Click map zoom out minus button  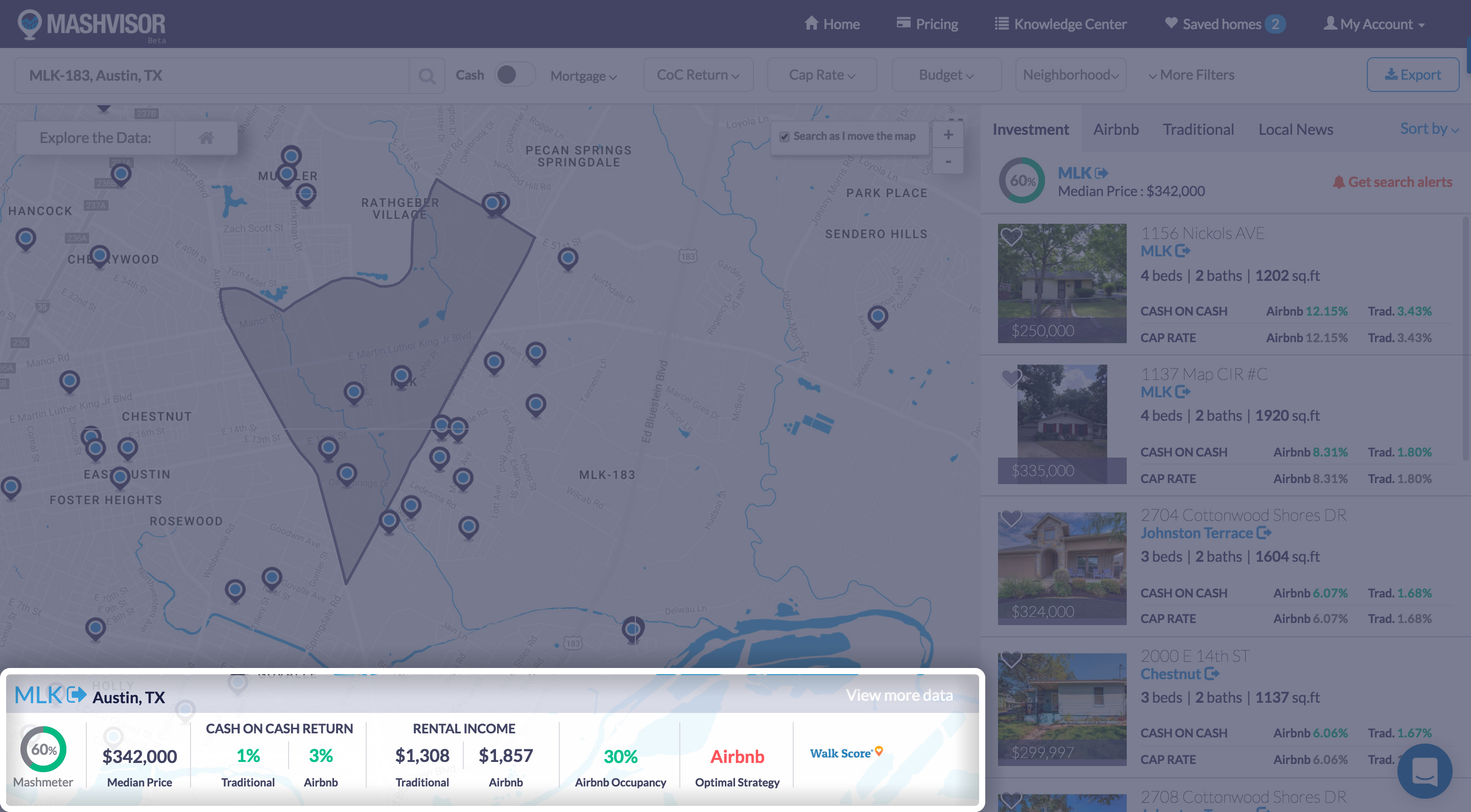click(x=948, y=161)
